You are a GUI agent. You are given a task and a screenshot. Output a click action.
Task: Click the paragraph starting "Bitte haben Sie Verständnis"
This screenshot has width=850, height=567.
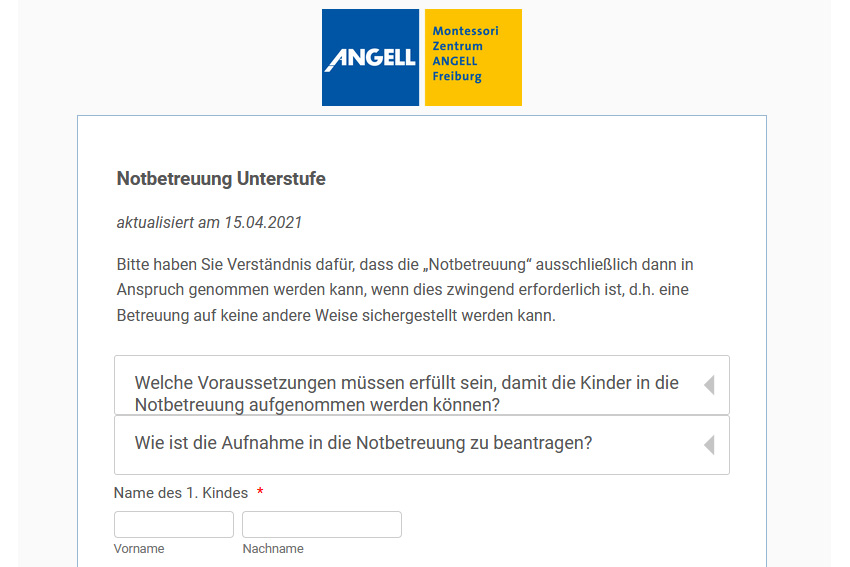coord(405,290)
